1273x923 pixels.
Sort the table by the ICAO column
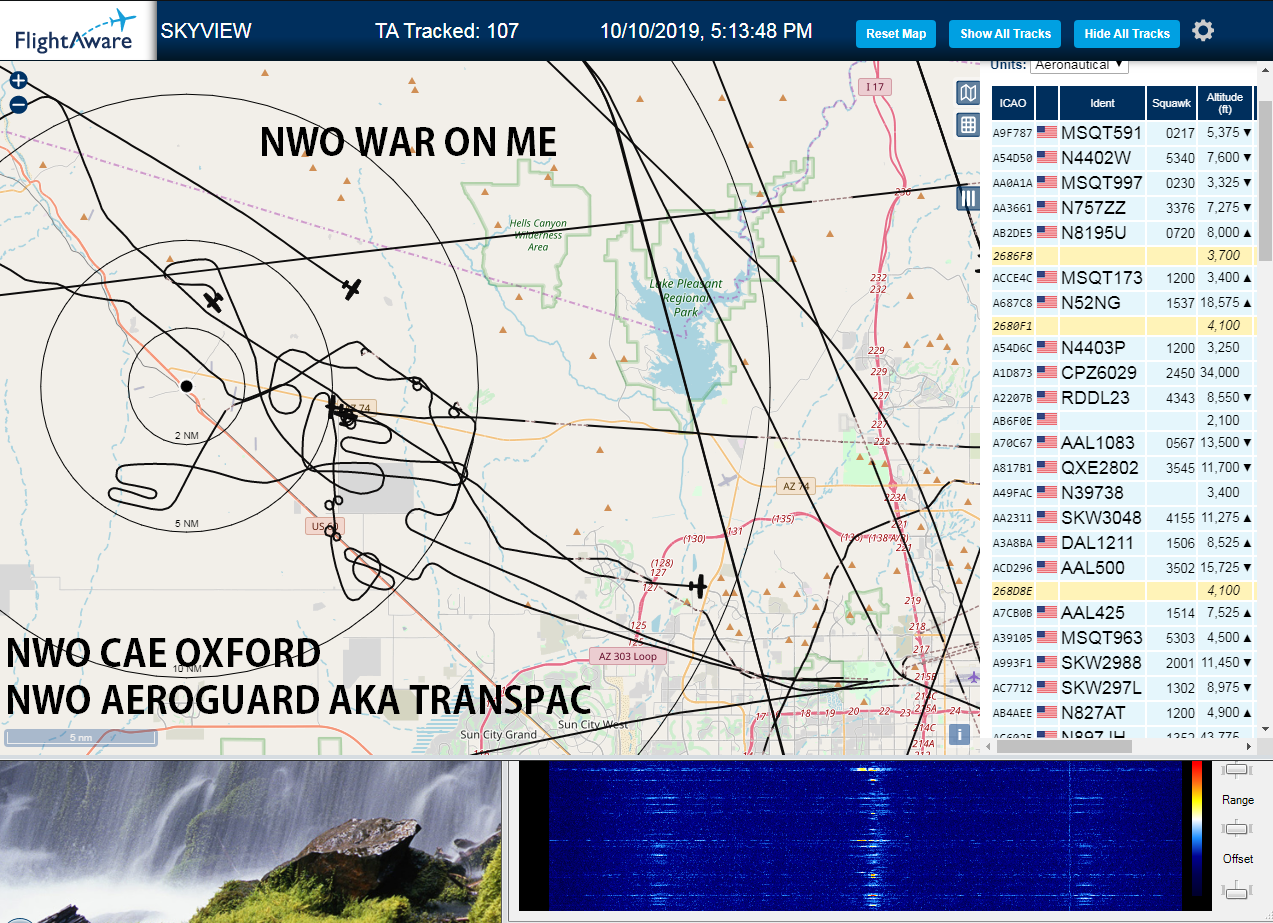1013,103
